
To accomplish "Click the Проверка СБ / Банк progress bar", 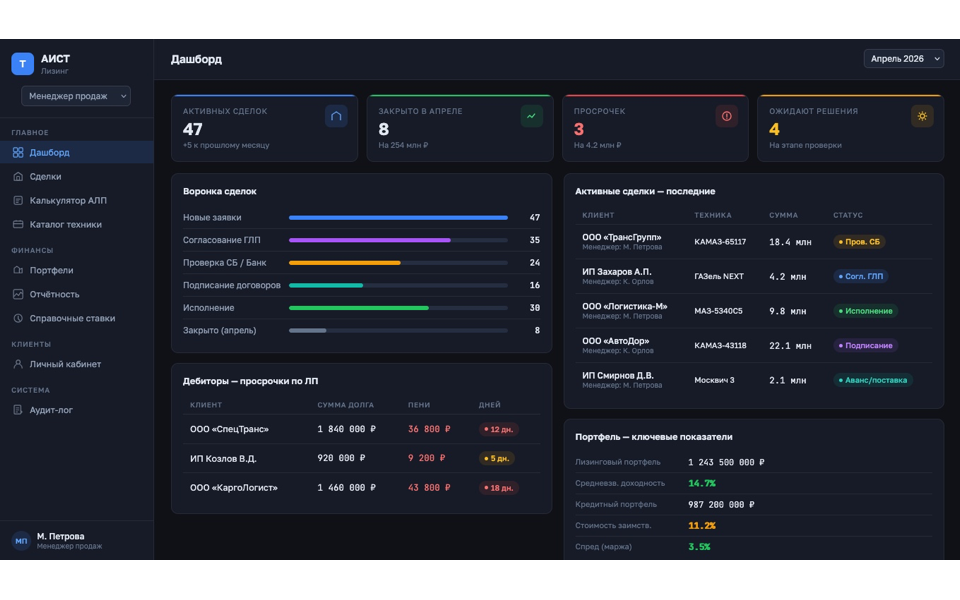I will (398, 263).
